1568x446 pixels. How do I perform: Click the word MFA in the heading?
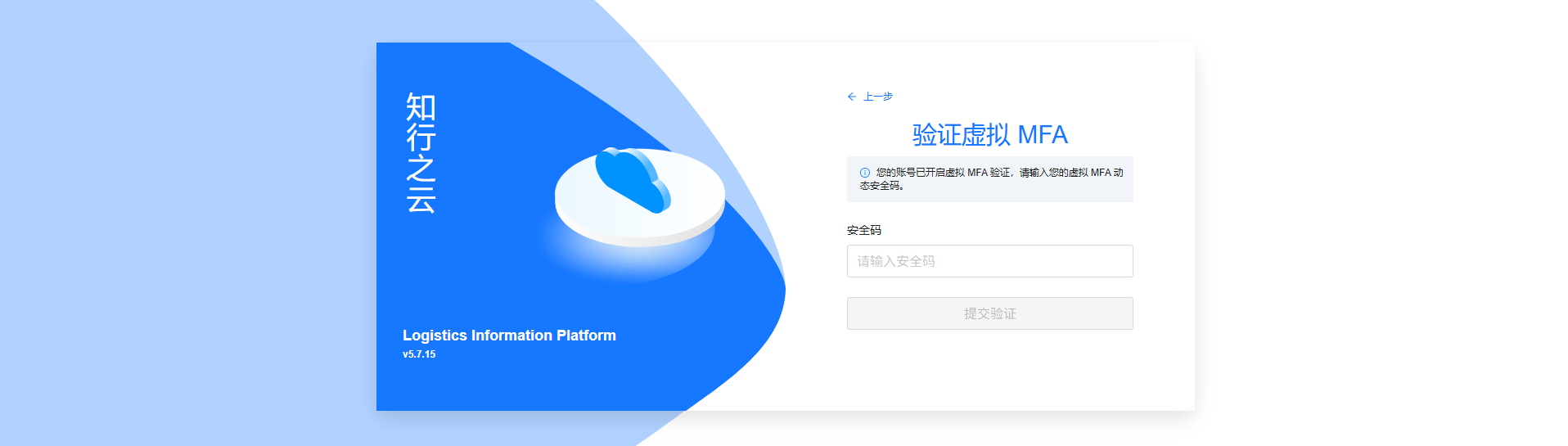click(x=1043, y=134)
